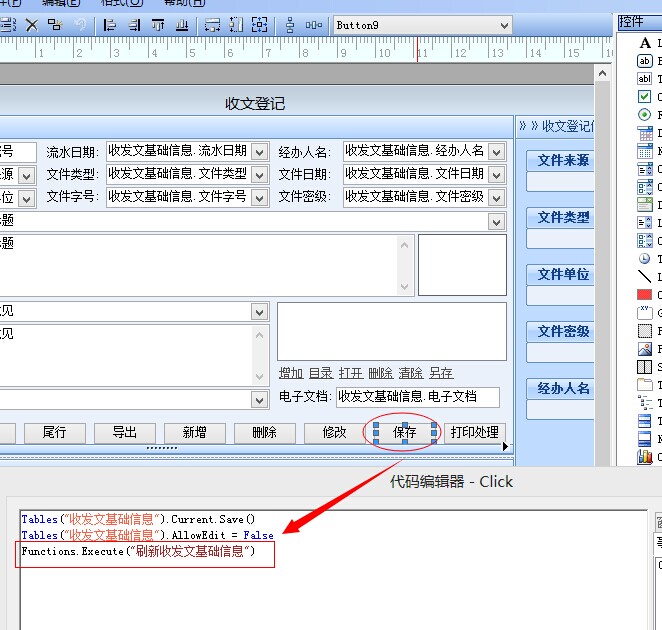Image resolution: width=662 pixels, height=630 pixels.
Task: Pick the split container control in toolbox
Action: click(x=645, y=367)
